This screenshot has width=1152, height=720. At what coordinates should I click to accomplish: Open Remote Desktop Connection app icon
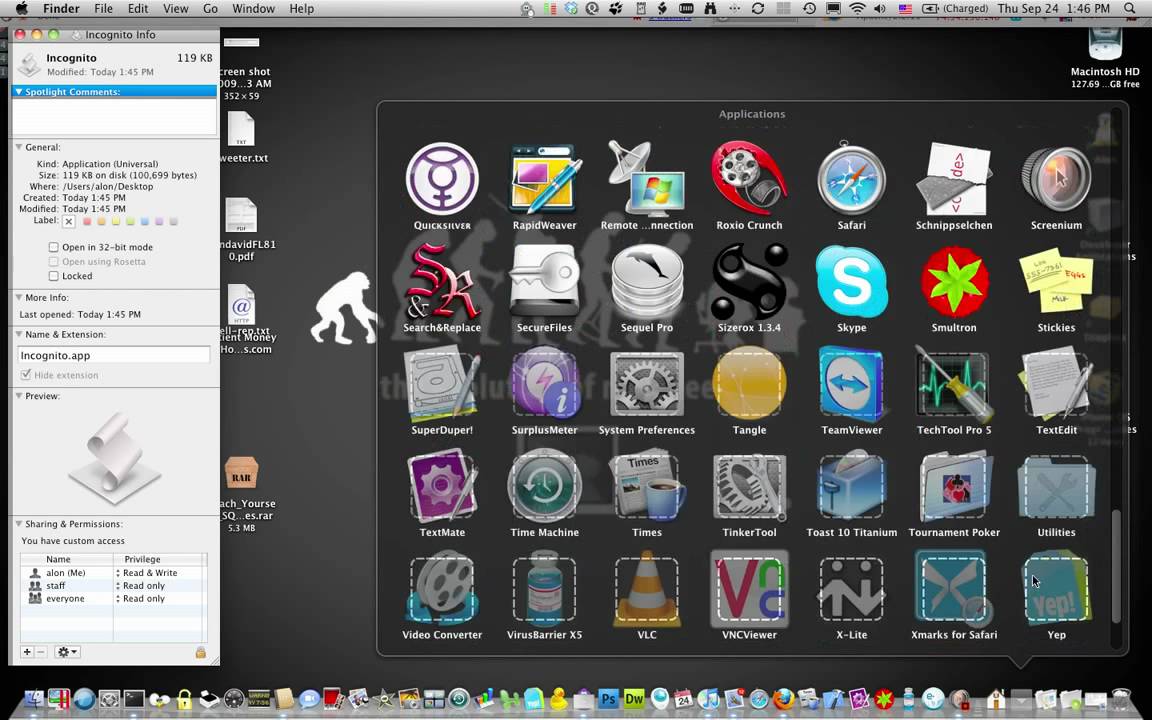[x=647, y=179]
